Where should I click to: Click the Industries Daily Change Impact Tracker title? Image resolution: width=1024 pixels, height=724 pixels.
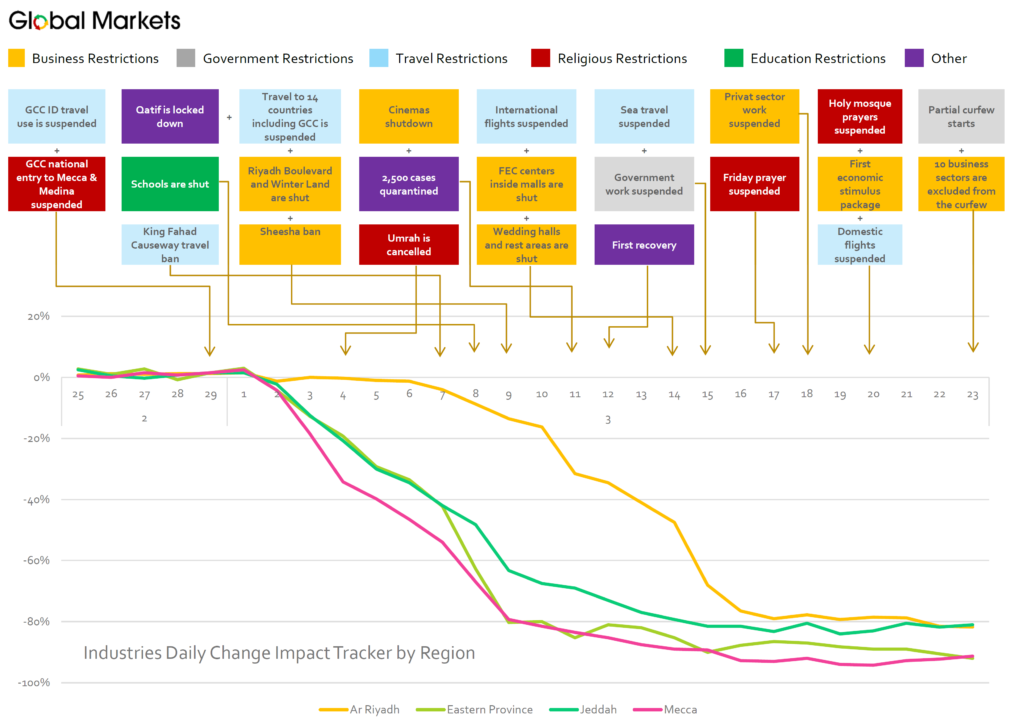point(279,653)
